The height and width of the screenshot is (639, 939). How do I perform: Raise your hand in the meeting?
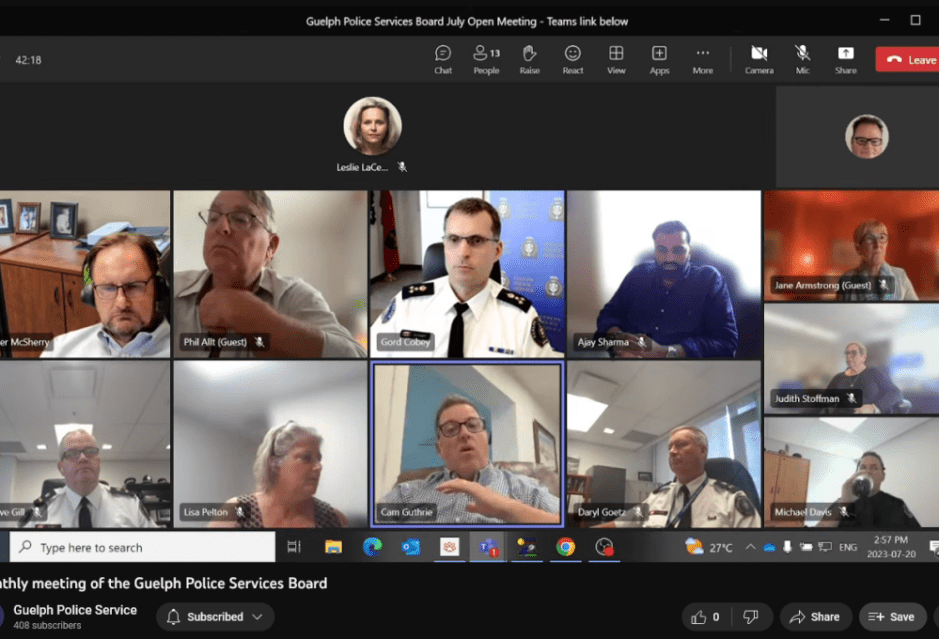coord(529,59)
